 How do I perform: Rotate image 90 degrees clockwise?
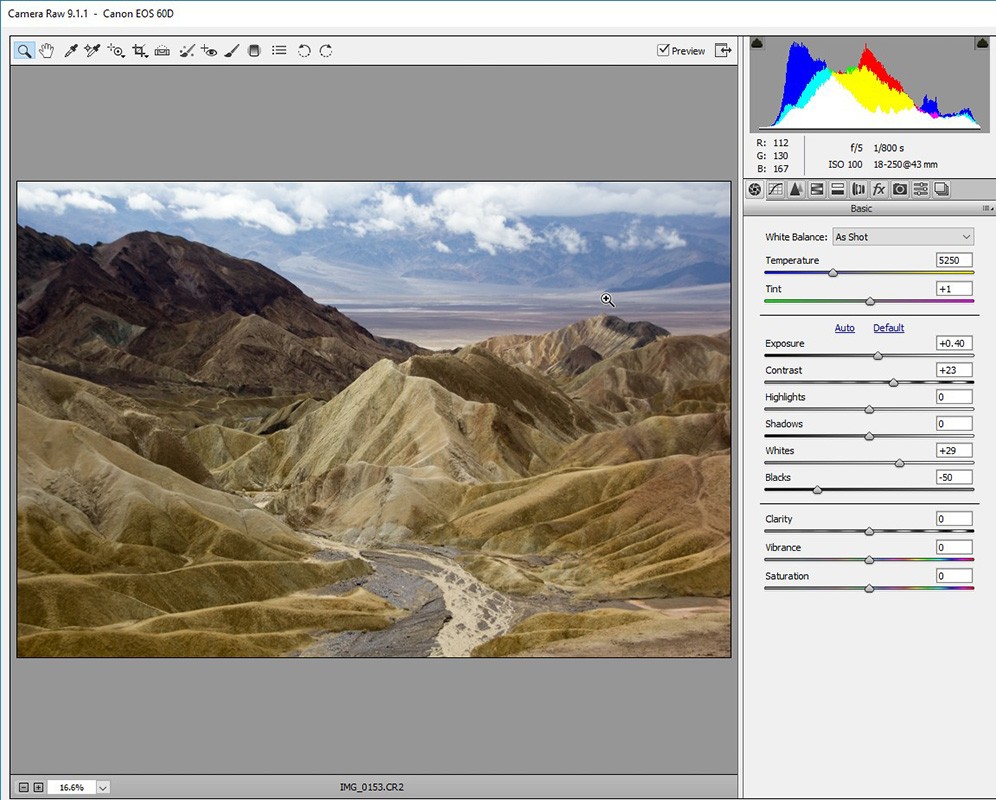pyautogui.click(x=326, y=51)
